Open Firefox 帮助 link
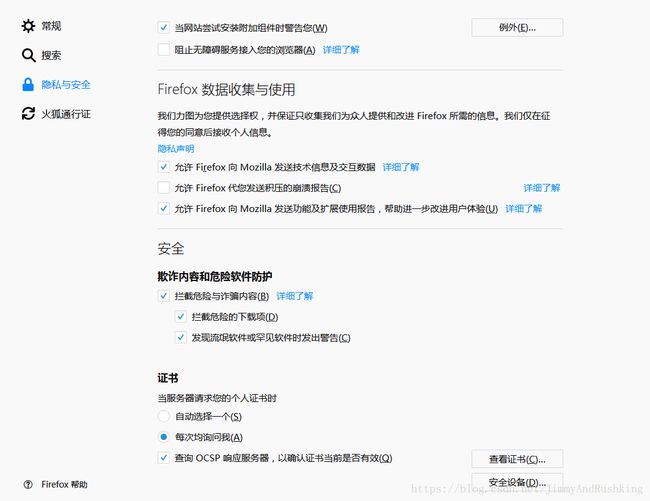 tap(64, 484)
